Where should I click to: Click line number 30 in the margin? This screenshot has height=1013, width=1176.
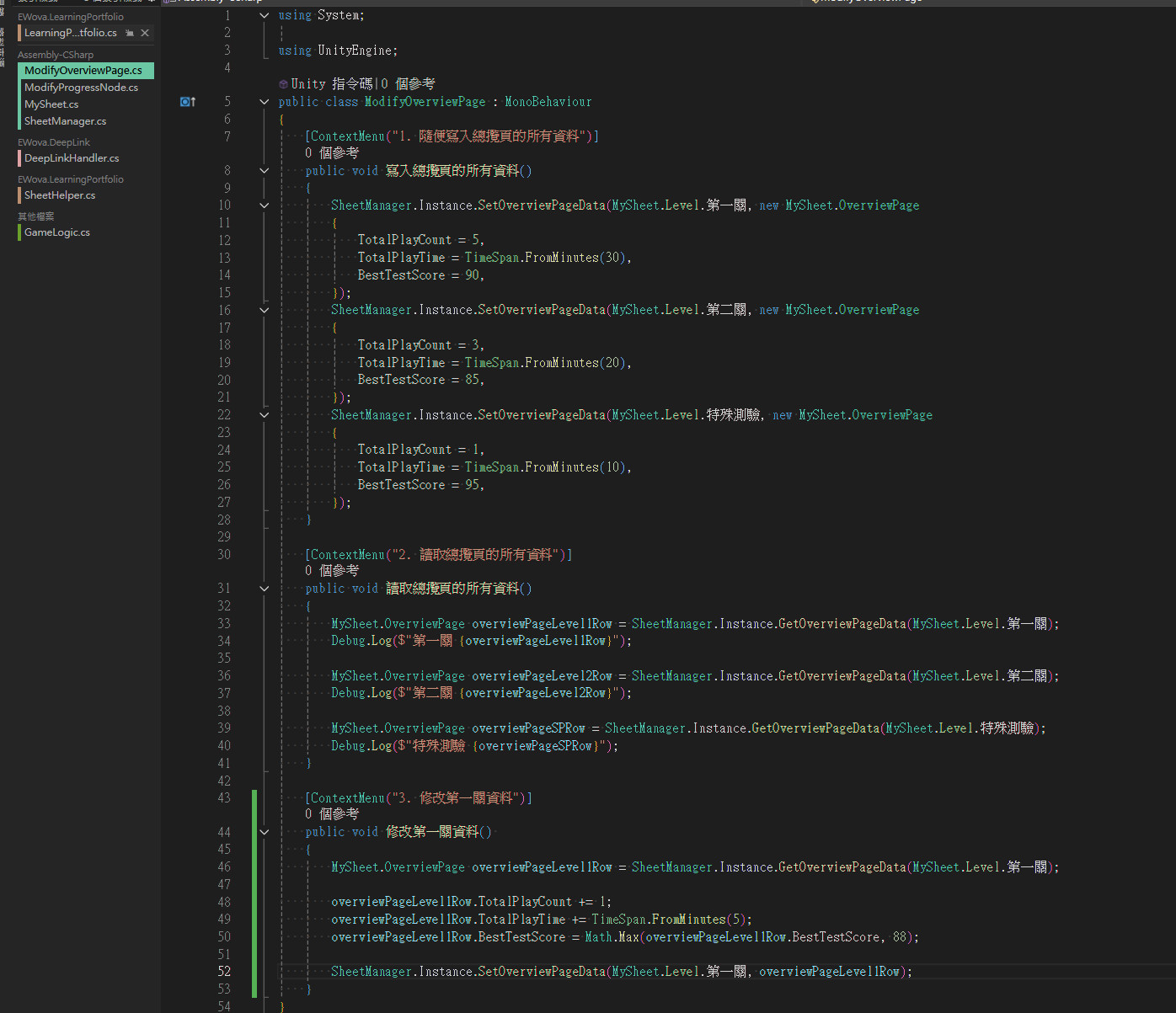click(224, 554)
